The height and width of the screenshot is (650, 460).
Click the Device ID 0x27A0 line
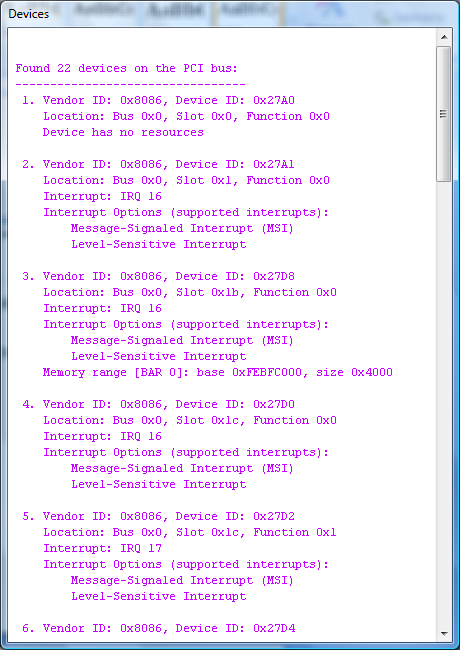click(158, 100)
